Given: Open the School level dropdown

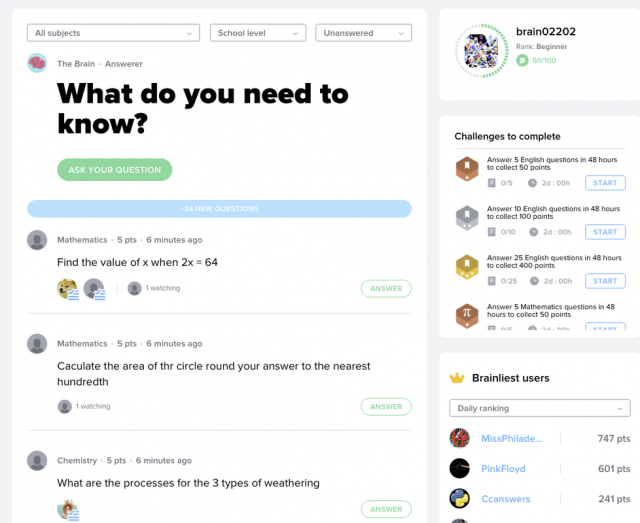Looking at the screenshot, I should tap(258, 33).
